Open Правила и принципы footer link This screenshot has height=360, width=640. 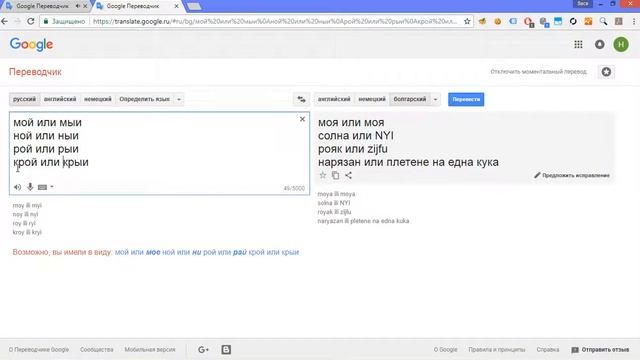(497, 350)
